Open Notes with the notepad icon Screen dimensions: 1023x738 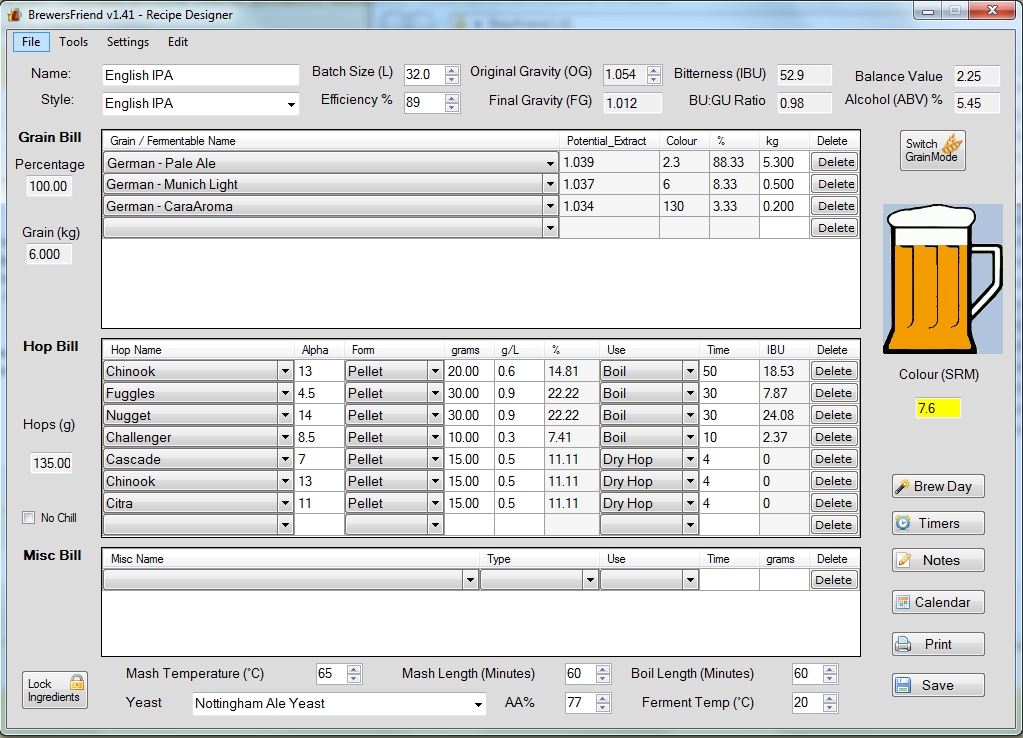938,560
